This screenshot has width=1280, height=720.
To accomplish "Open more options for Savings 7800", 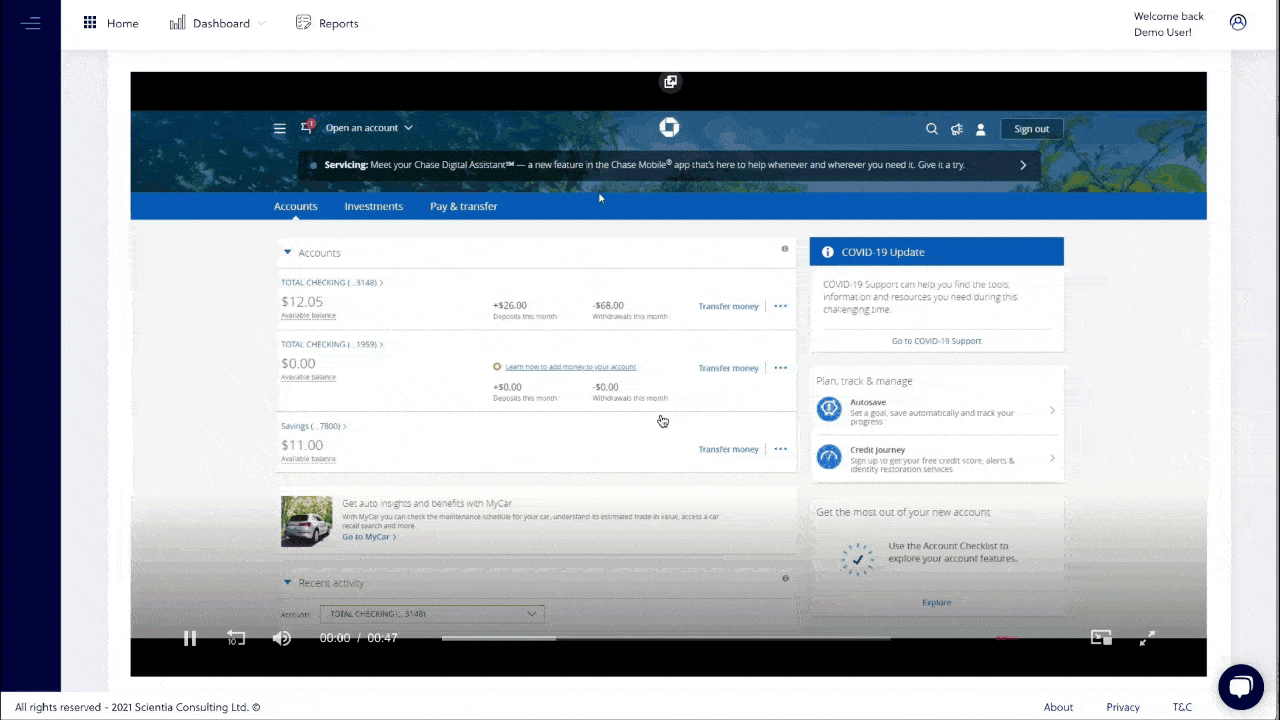I will click(x=781, y=449).
